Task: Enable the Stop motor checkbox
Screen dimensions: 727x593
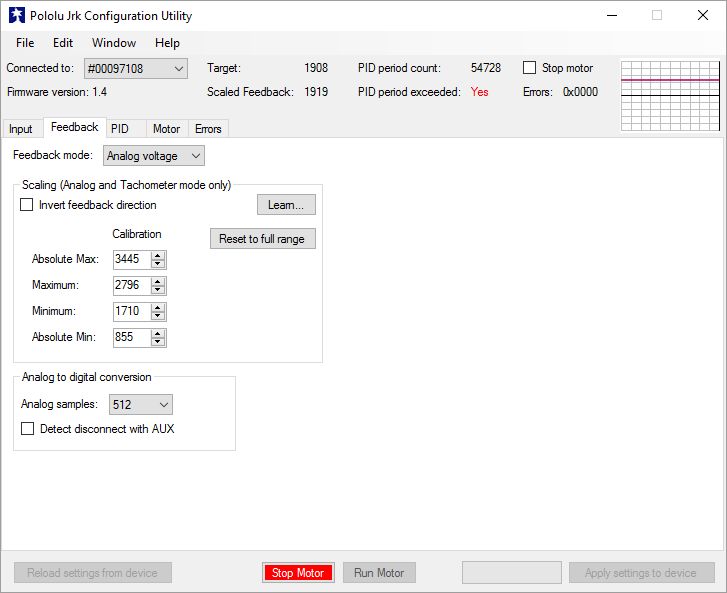Action: coord(529,68)
